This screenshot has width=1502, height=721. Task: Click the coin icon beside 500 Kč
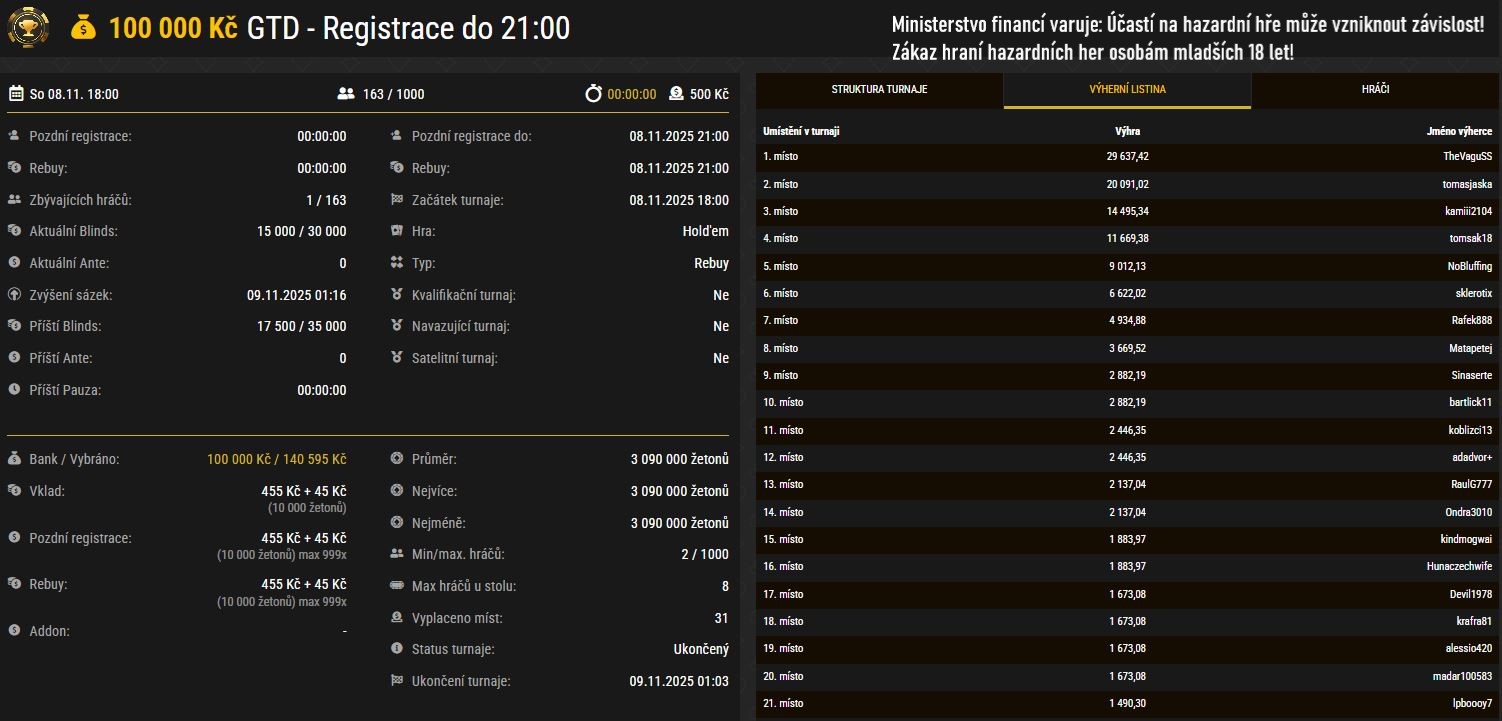point(676,94)
